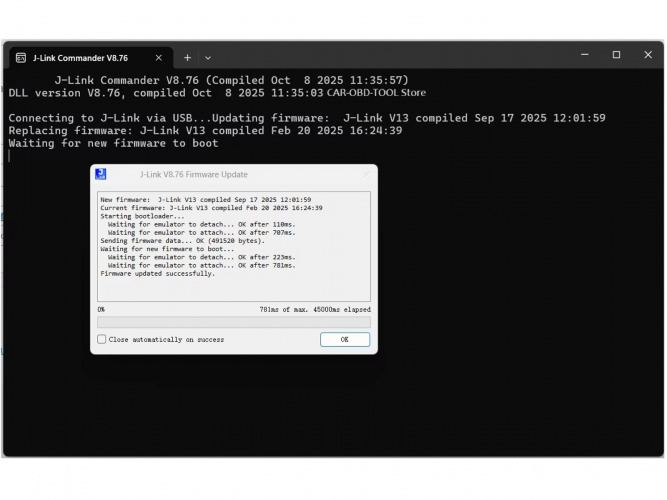
Task: Click the 'Current firmware:' log line
Action: point(211,208)
